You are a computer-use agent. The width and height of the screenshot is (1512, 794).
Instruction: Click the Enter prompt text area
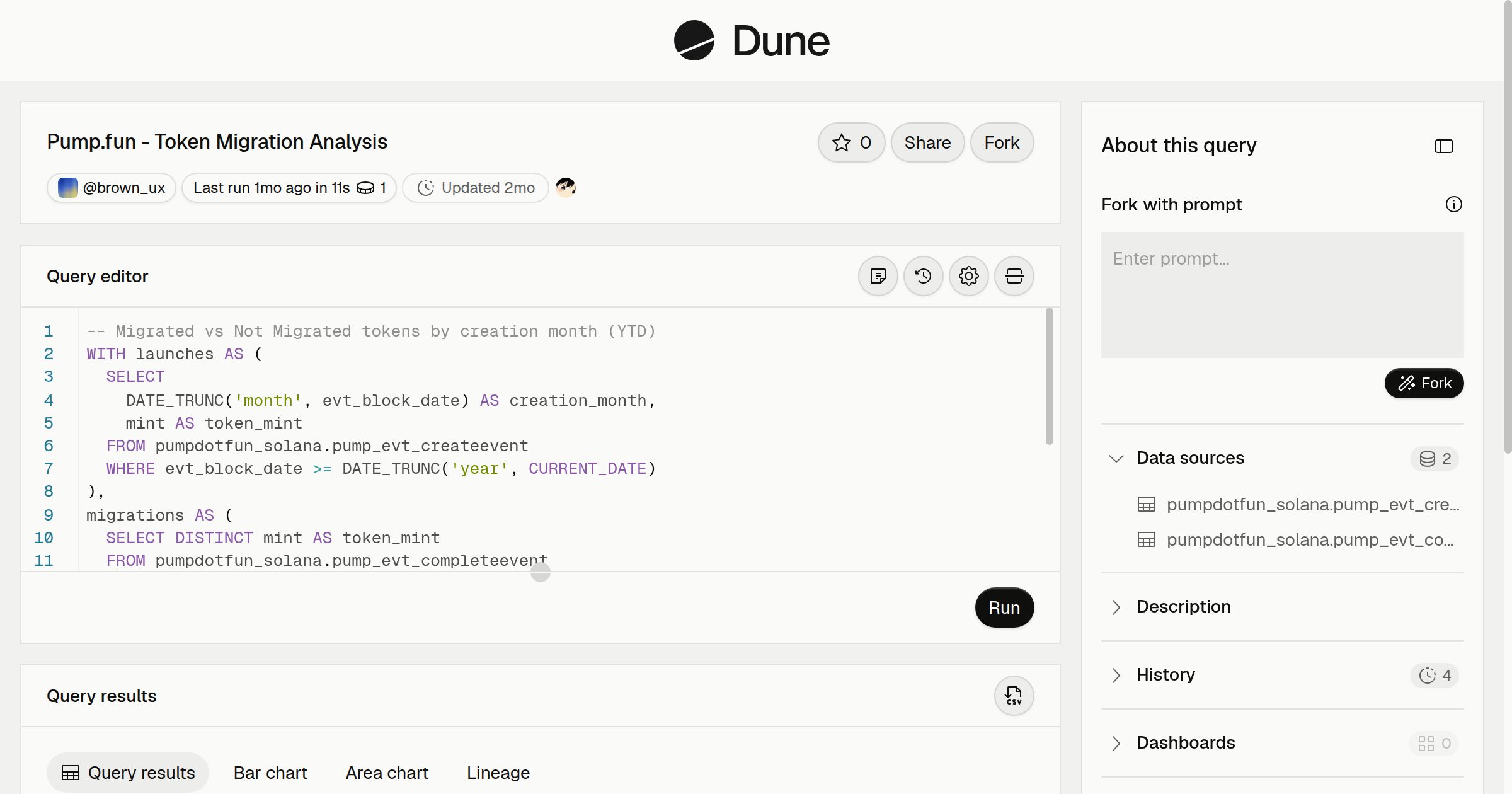pos(1282,295)
